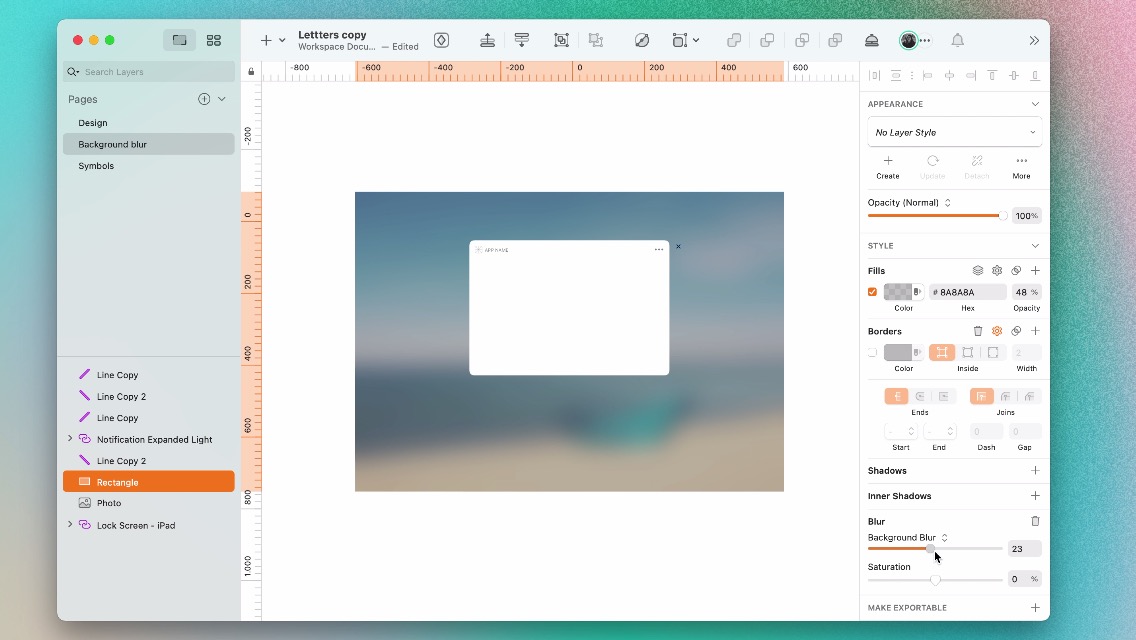Click inside the Search Layers field
The height and width of the screenshot is (640, 1136).
pos(148,71)
